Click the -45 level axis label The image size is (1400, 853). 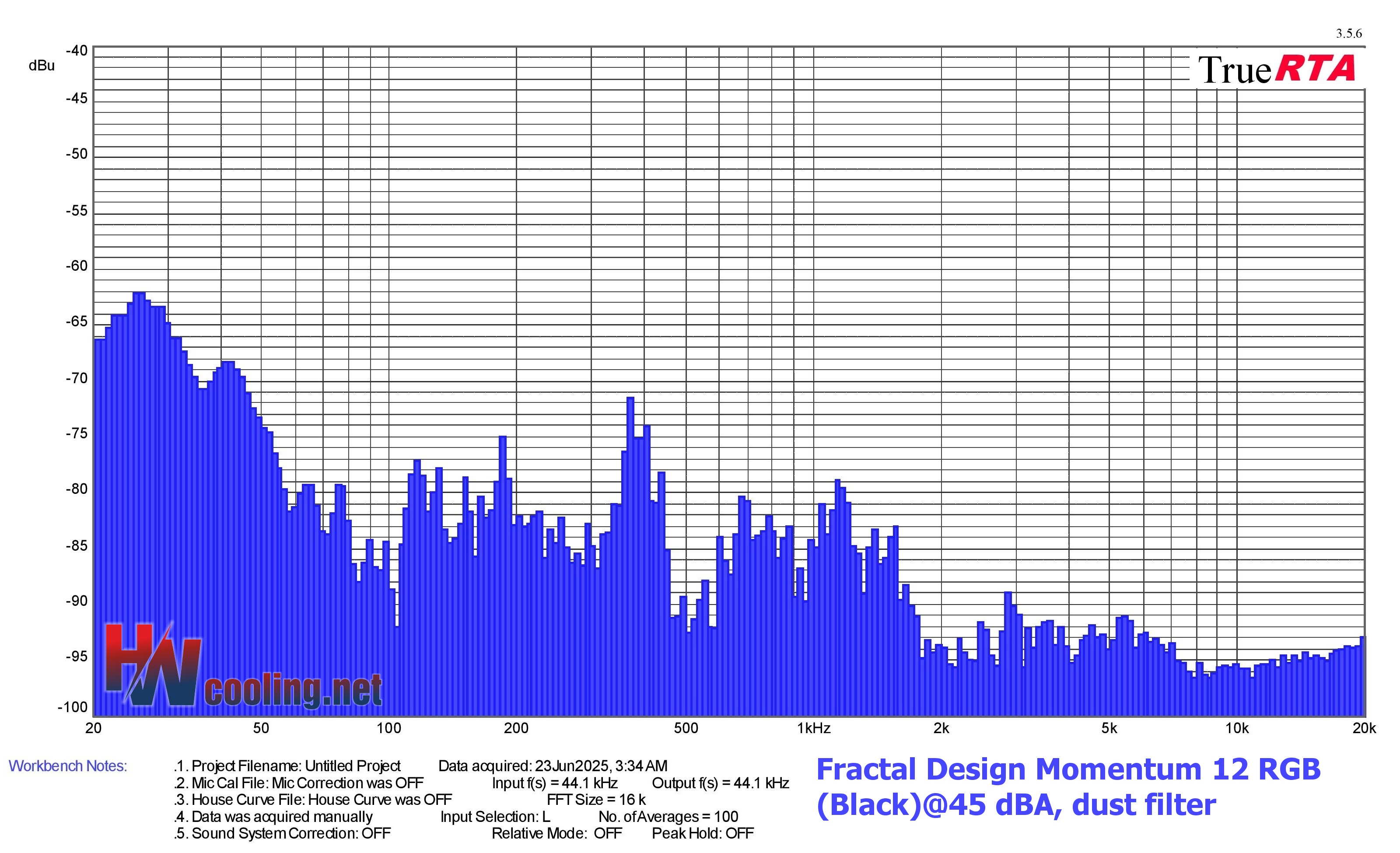click(x=77, y=98)
